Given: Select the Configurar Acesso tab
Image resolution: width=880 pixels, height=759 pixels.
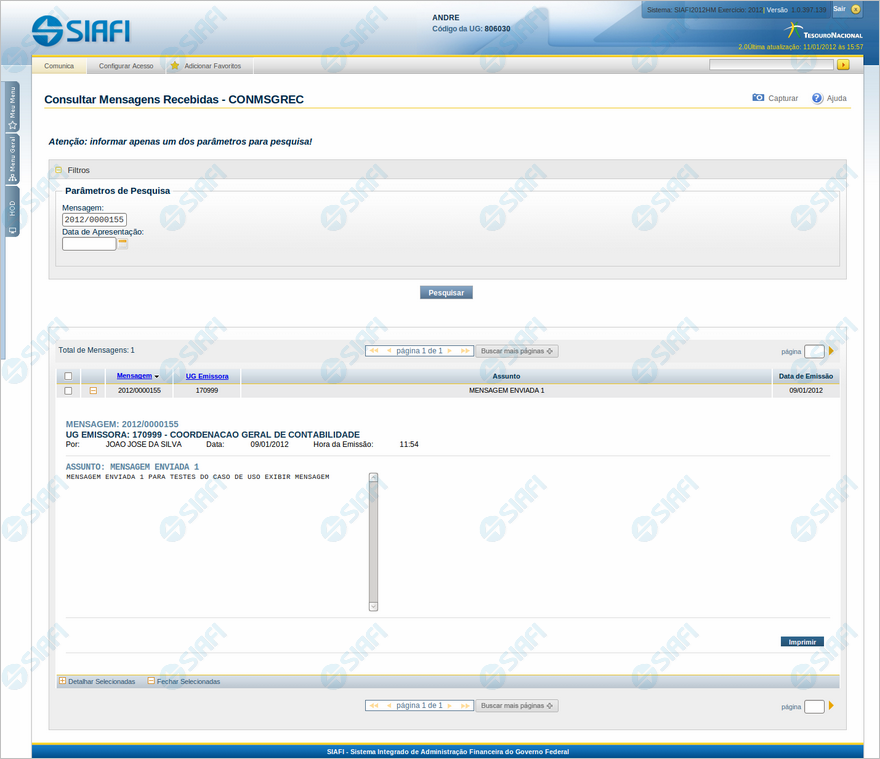Looking at the screenshot, I should click(126, 65).
